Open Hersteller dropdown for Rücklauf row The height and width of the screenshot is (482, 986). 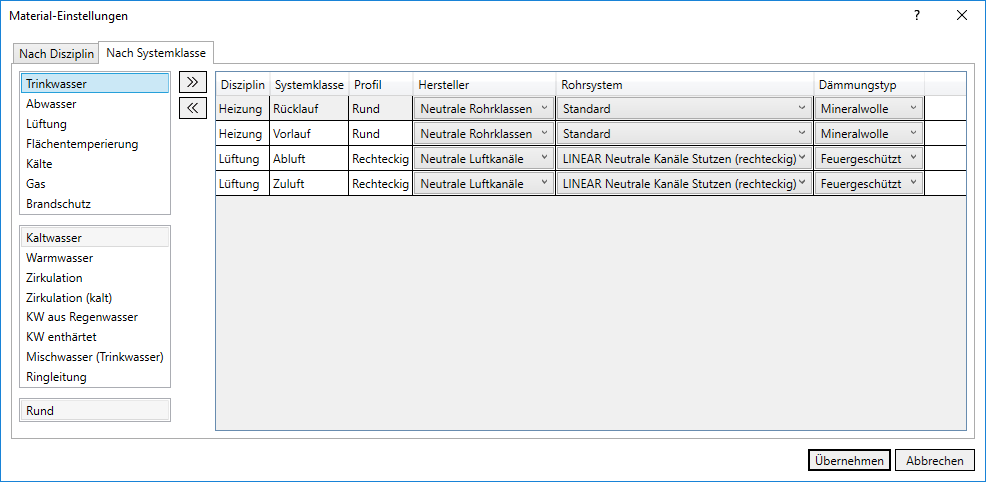(484, 109)
